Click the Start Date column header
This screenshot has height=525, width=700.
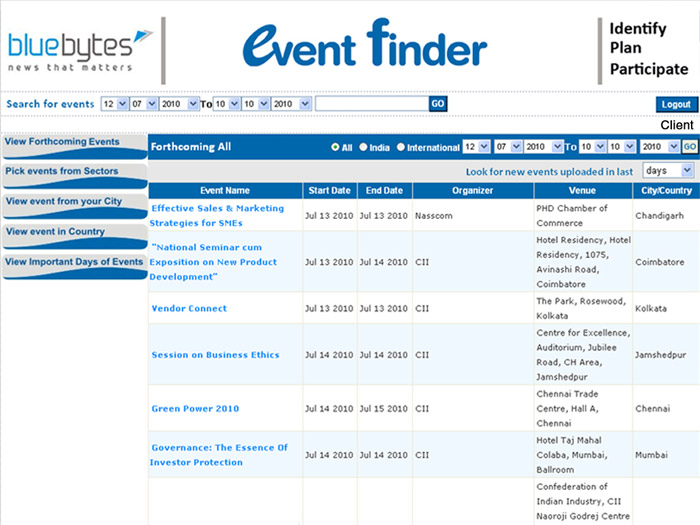[x=329, y=191]
